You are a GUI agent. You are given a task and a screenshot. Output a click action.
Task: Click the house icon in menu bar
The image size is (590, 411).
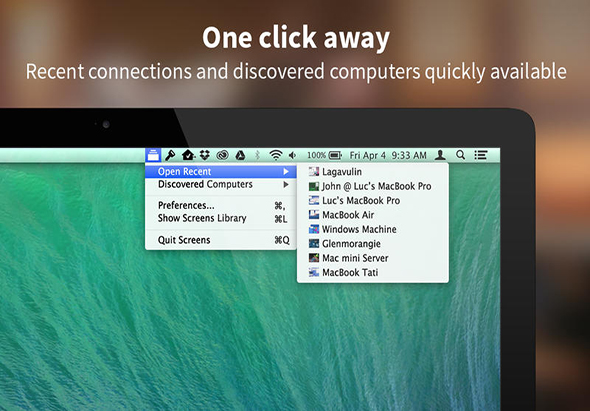[x=188, y=155]
